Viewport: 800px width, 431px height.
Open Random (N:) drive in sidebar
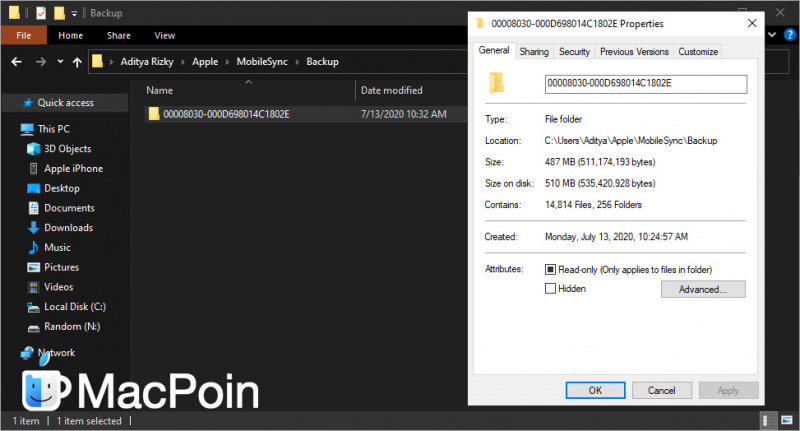[72, 326]
